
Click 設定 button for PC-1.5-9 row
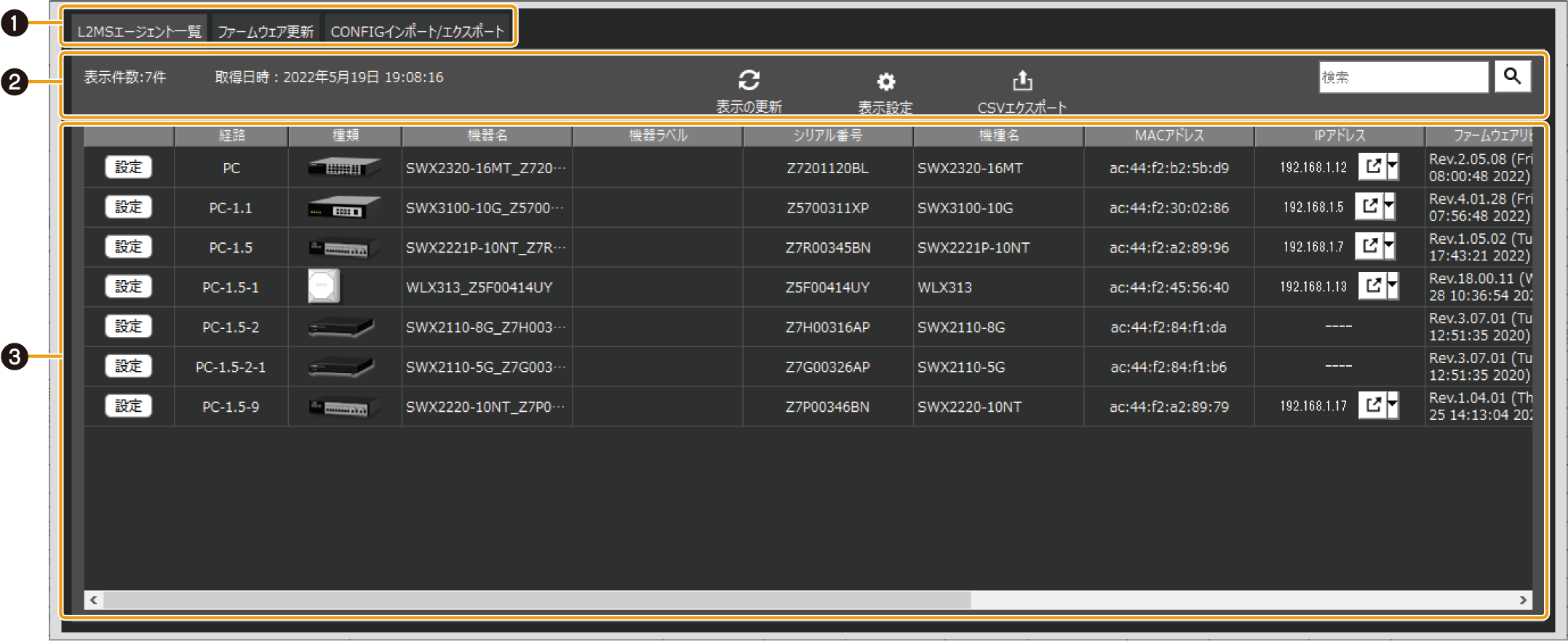coord(128,406)
